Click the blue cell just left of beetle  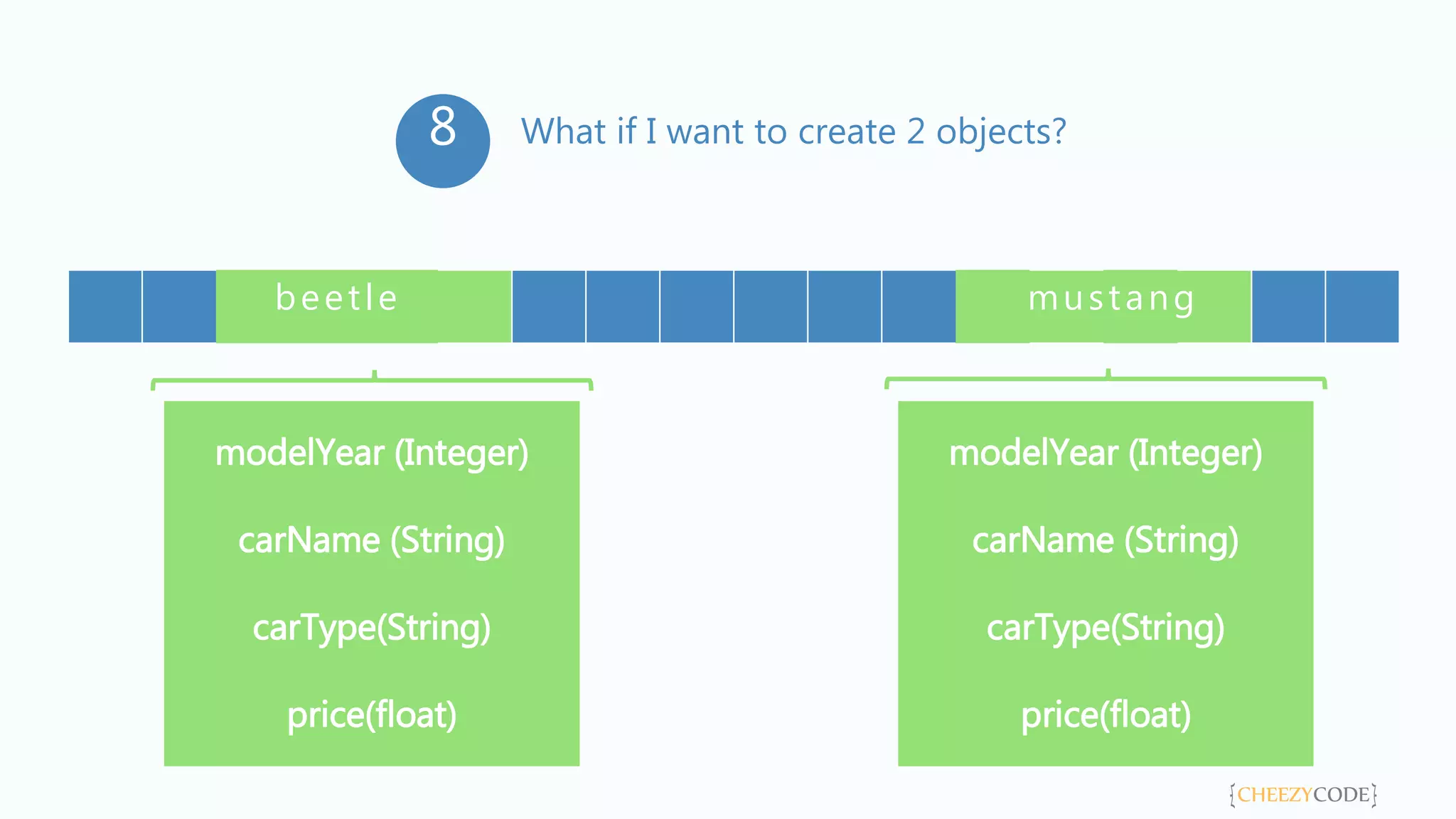coord(179,306)
